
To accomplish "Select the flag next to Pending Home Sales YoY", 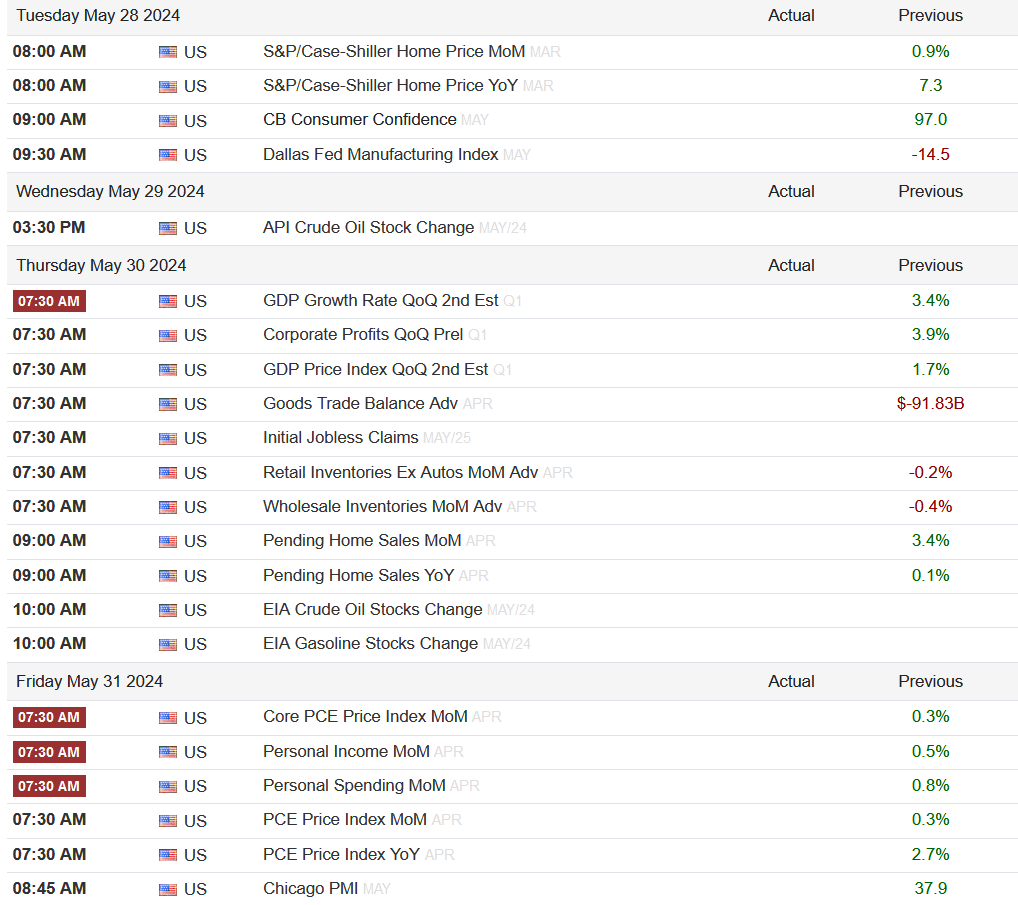I will [x=168, y=576].
